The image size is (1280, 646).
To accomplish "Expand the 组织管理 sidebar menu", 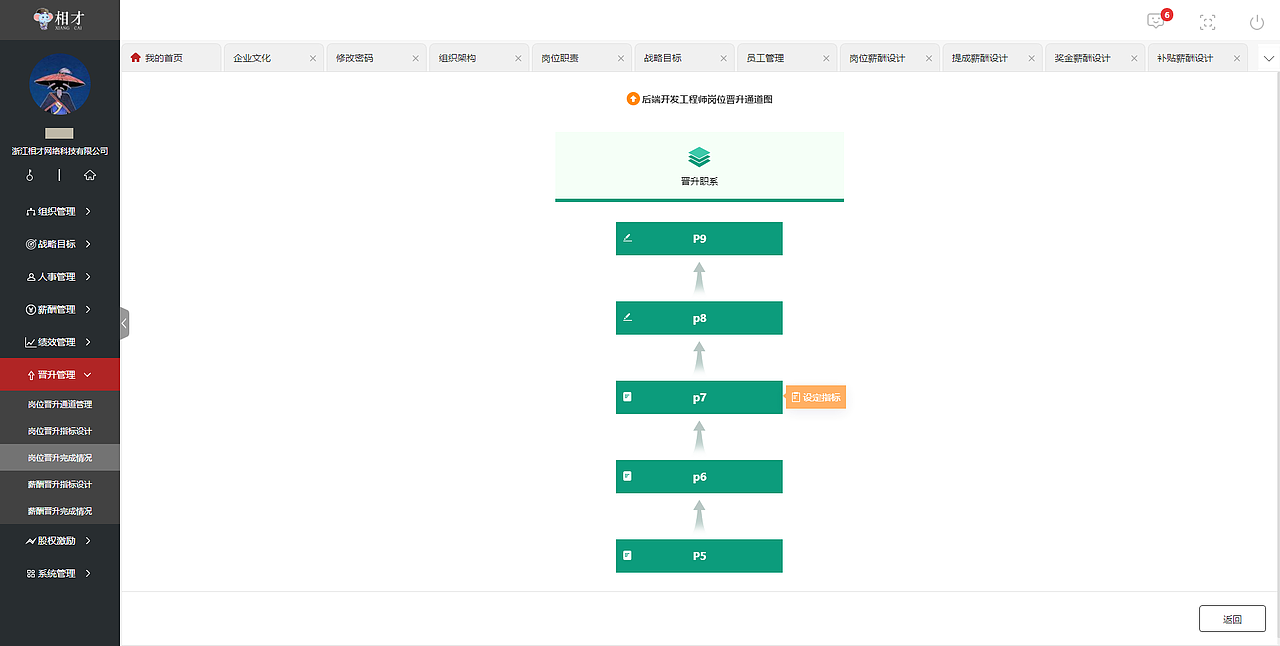I will pos(60,211).
